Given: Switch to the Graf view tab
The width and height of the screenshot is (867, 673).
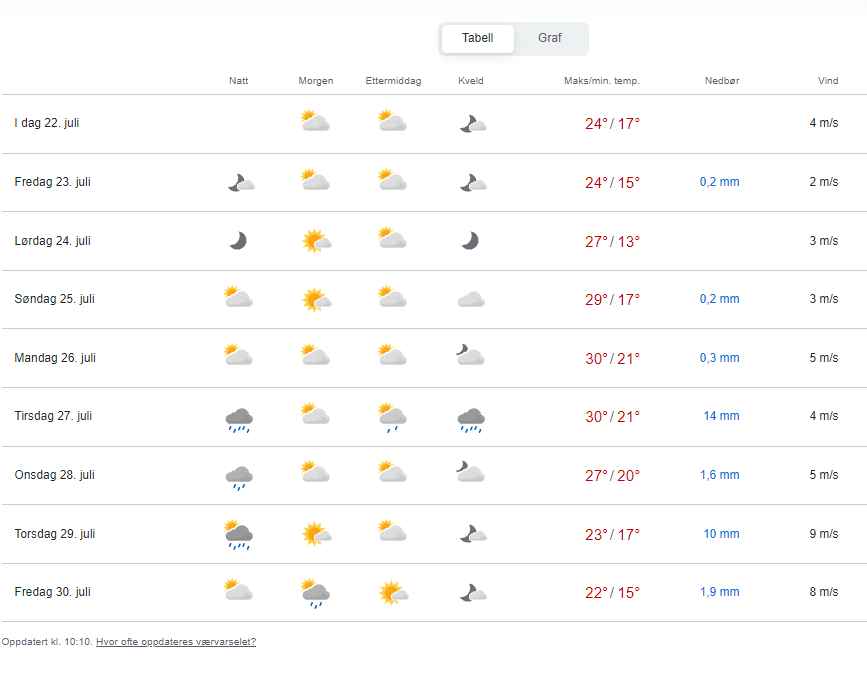Looking at the screenshot, I should click(549, 38).
